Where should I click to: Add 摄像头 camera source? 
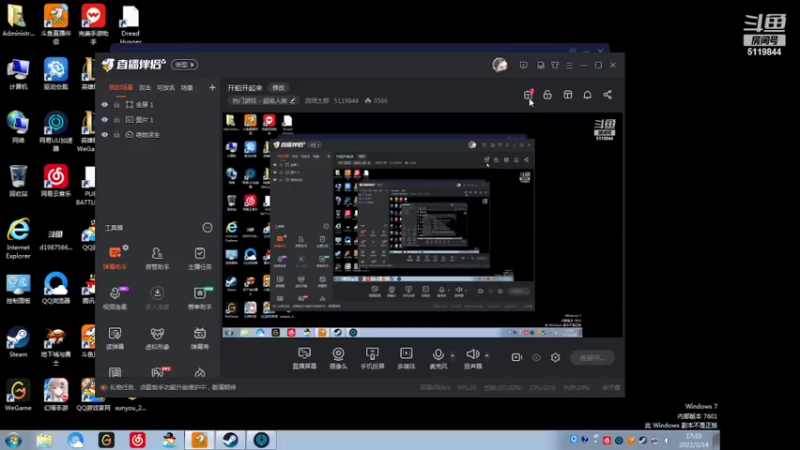click(338, 358)
